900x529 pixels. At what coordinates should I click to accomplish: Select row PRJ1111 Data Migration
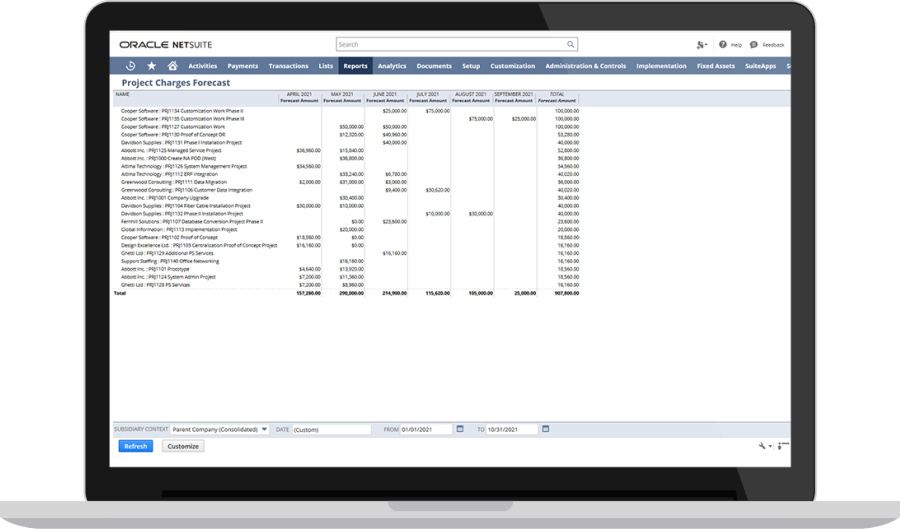click(x=347, y=182)
